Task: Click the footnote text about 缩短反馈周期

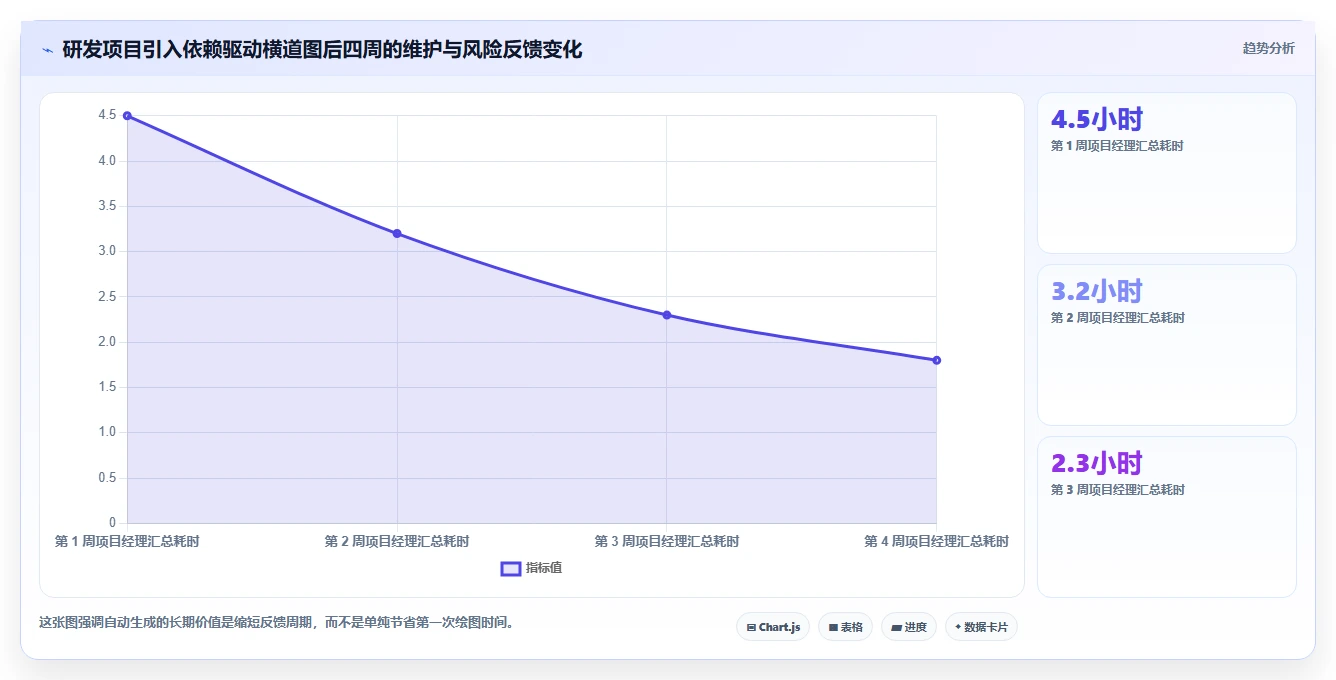Action: (277, 622)
